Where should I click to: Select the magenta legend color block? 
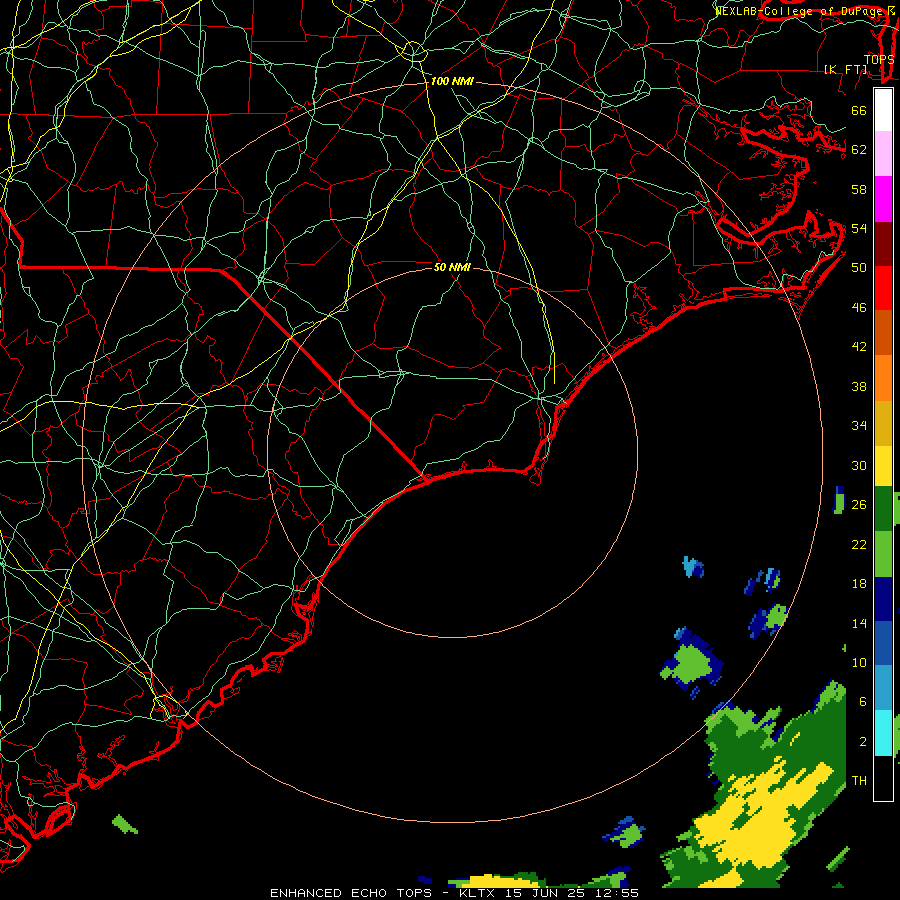click(x=883, y=199)
